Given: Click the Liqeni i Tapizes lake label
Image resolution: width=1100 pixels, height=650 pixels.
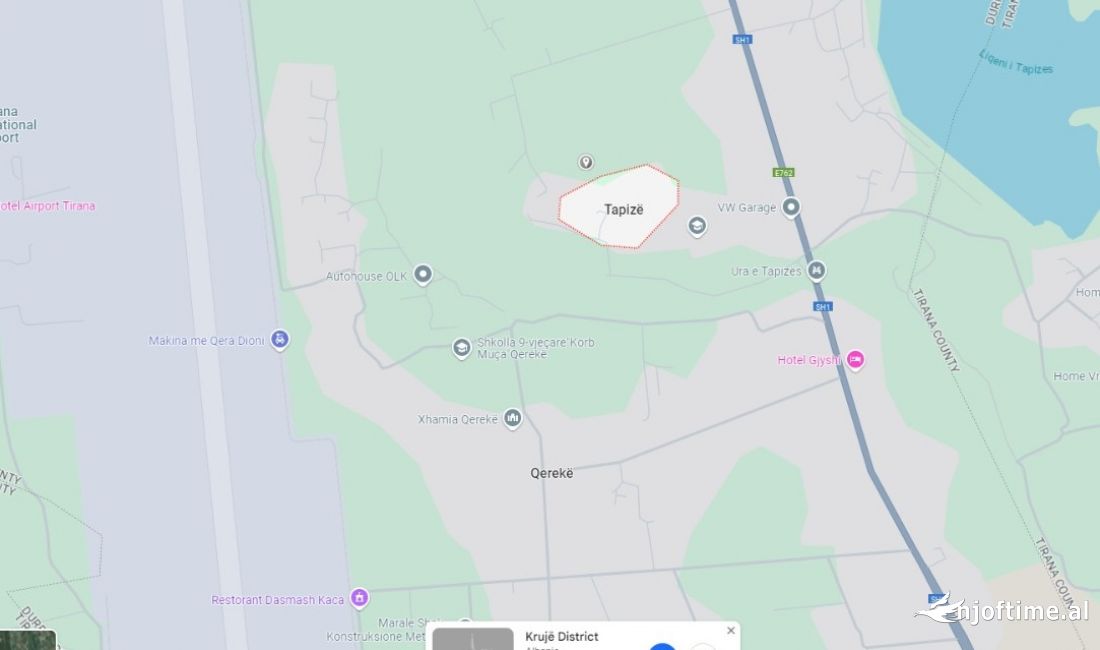Looking at the screenshot, I should tap(1016, 64).
